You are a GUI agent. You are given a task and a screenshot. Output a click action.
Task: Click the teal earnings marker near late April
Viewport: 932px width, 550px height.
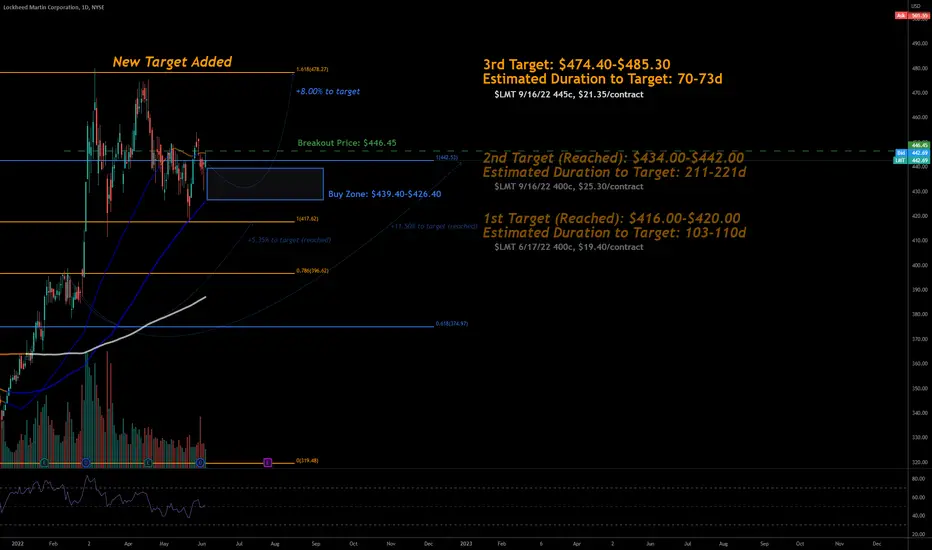148,462
